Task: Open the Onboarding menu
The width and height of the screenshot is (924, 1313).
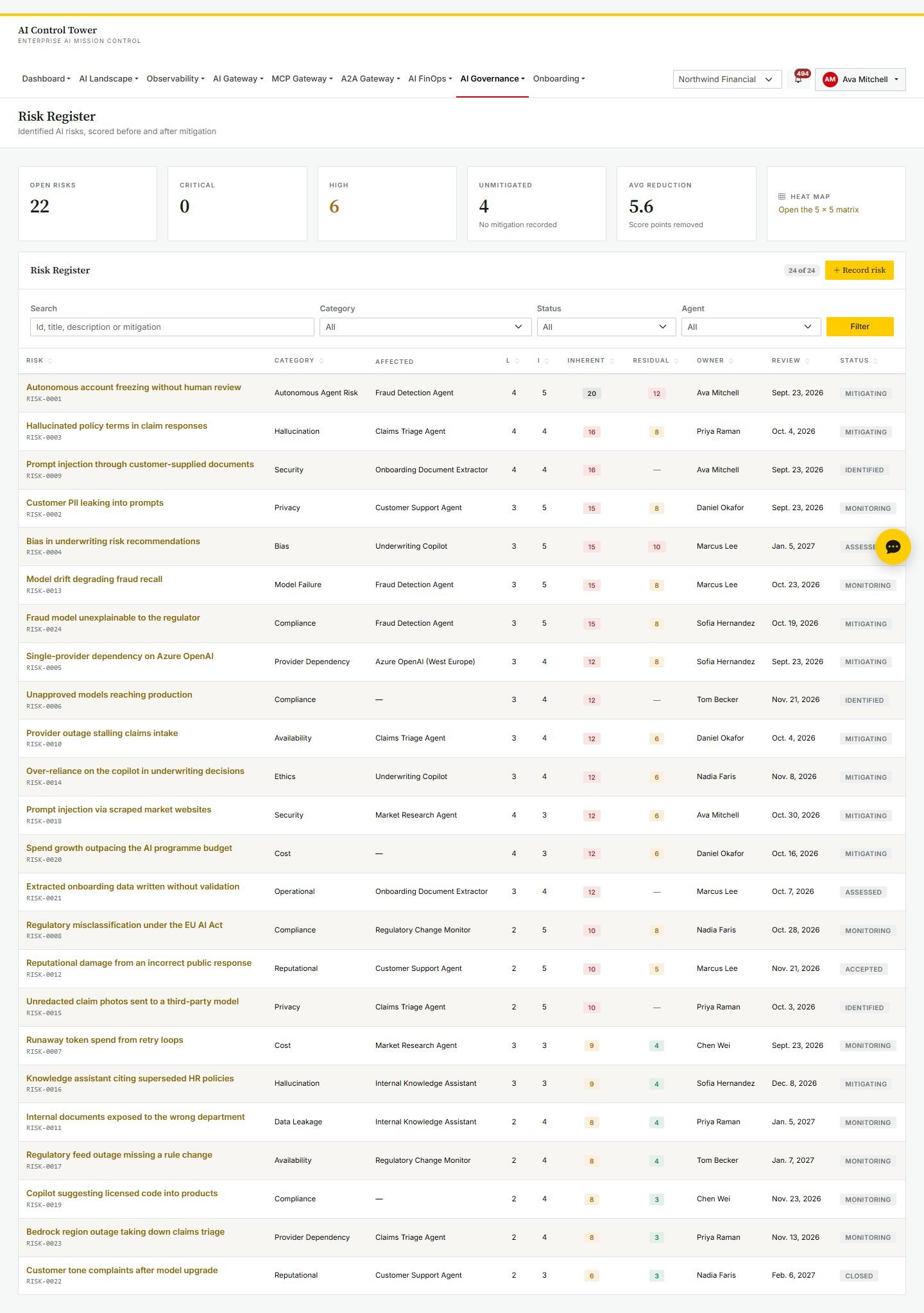Action: coord(559,79)
